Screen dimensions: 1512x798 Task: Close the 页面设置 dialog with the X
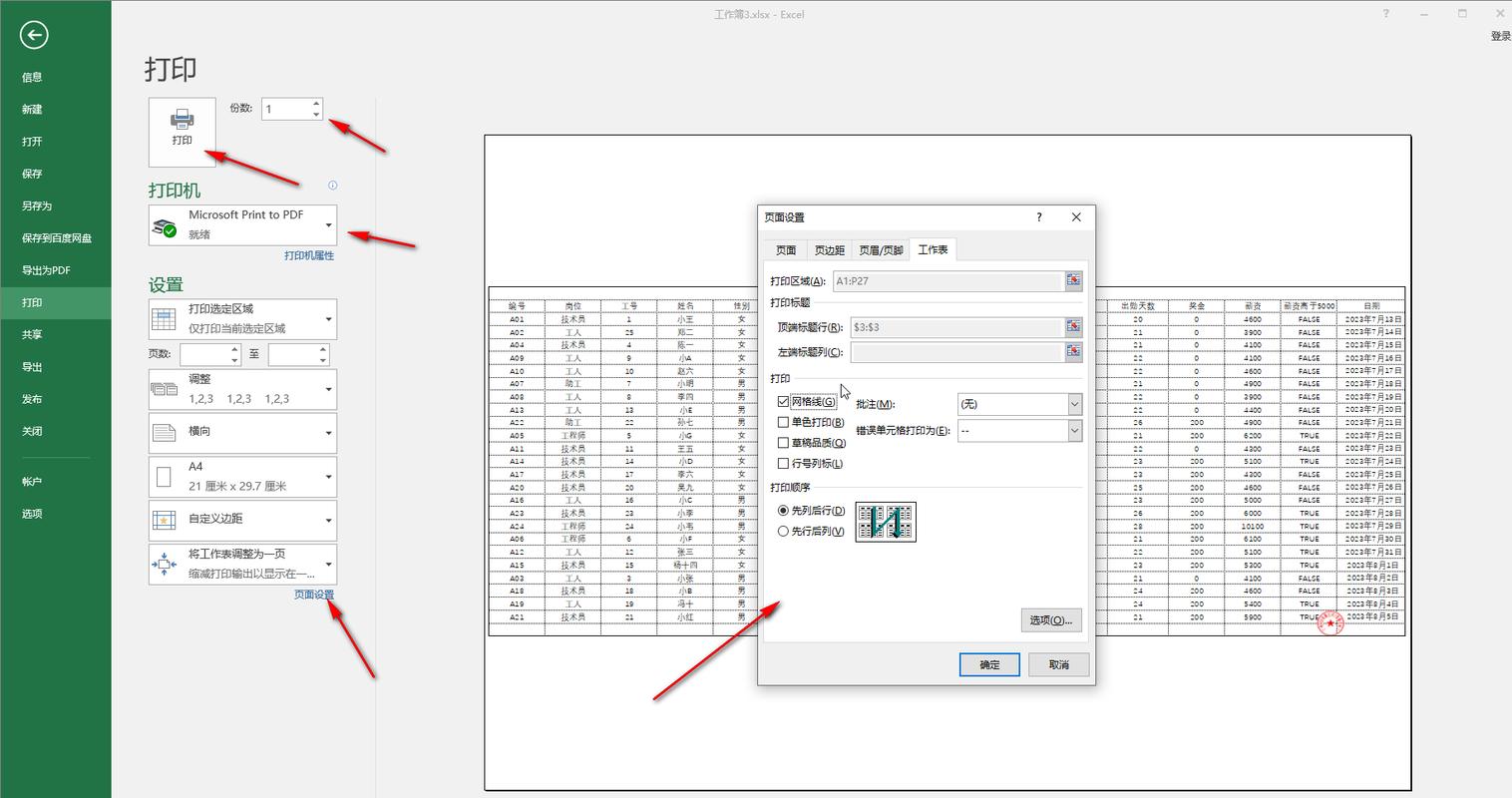(x=1076, y=217)
